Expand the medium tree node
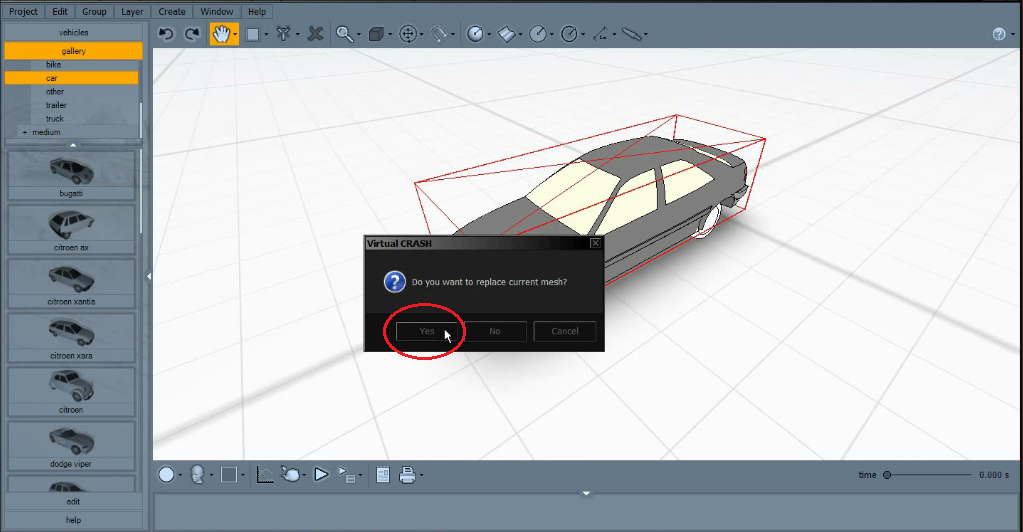 [x=25, y=133]
